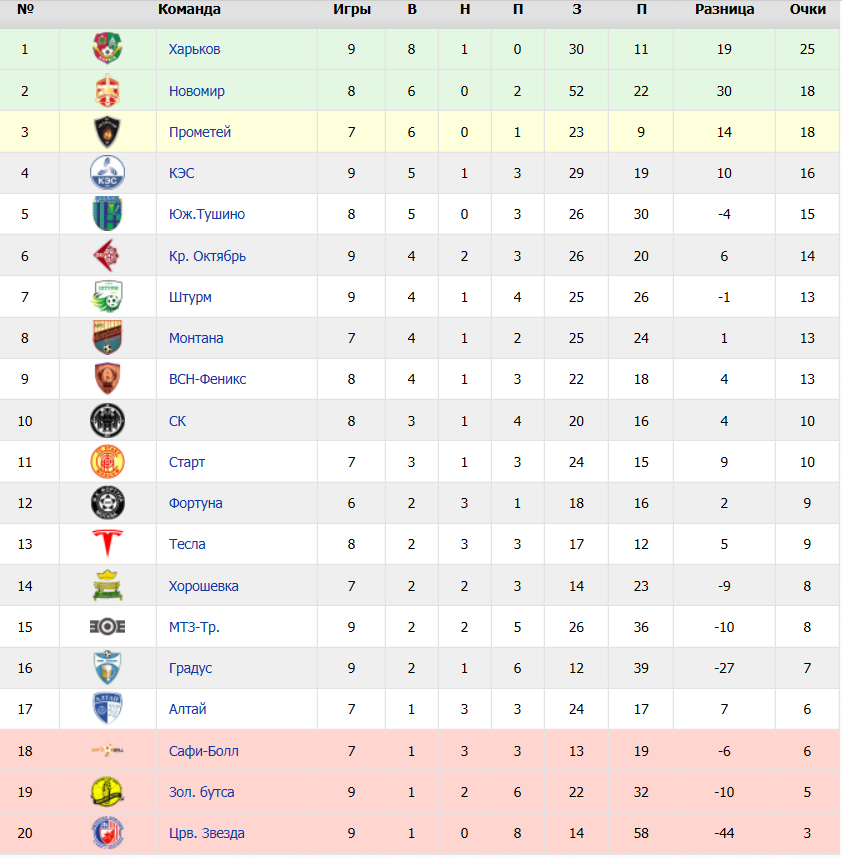Click the Харьков team logo
The height and width of the screenshot is (858, 842).
tap(107, 49)
